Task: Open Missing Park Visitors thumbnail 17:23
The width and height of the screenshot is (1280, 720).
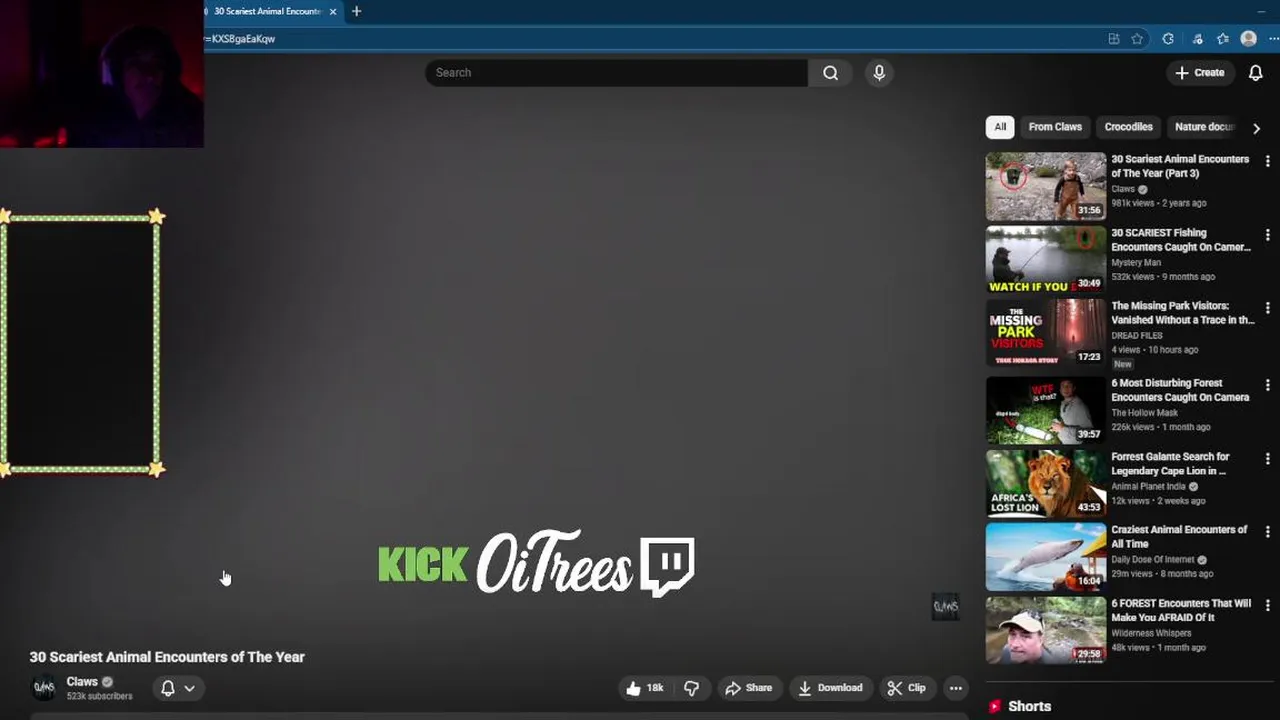Action: click(1046, 333)
